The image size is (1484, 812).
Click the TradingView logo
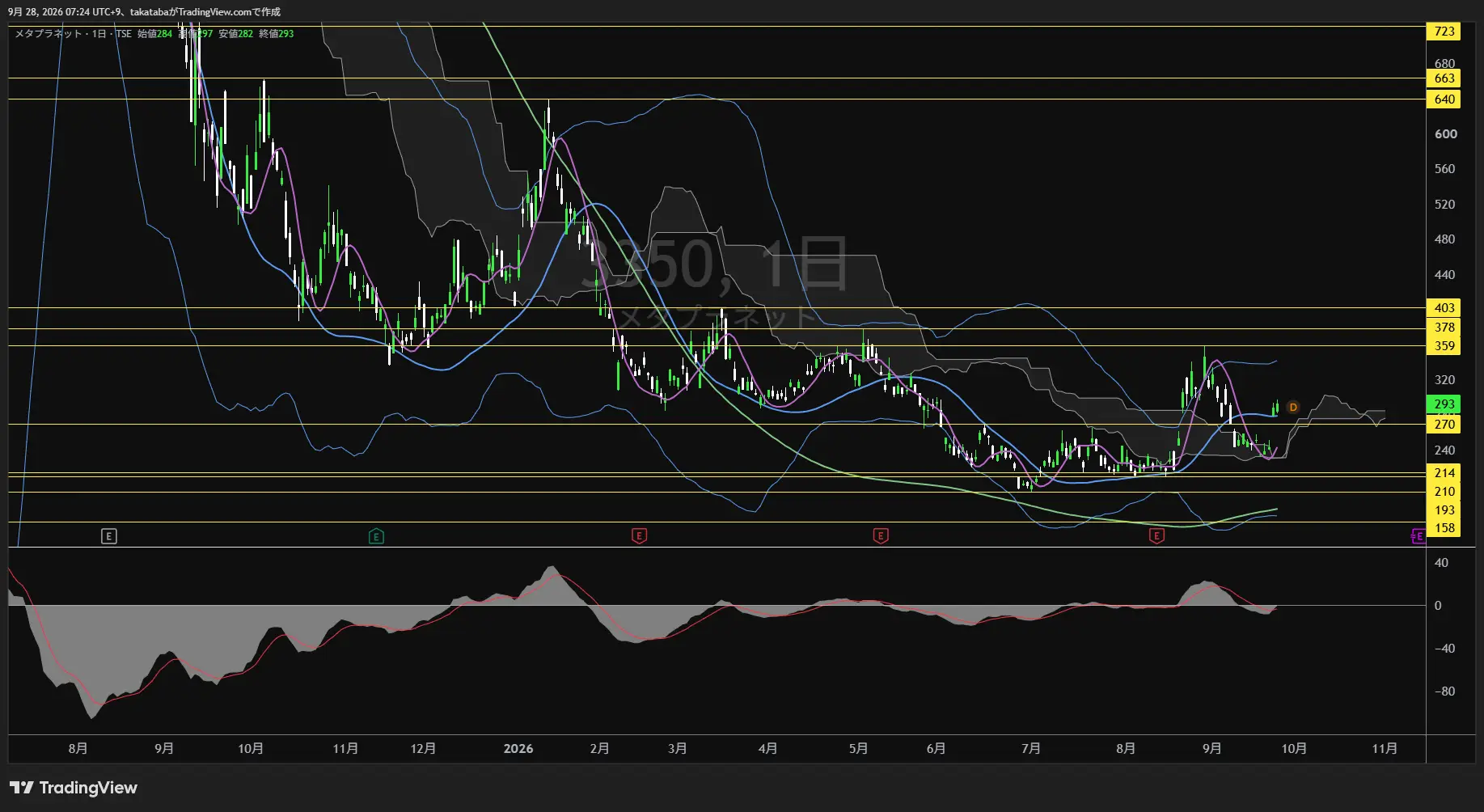coord(74,788)
